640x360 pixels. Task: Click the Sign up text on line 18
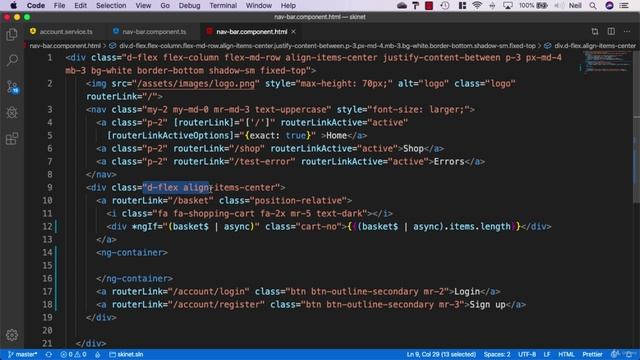click(487, 304)
